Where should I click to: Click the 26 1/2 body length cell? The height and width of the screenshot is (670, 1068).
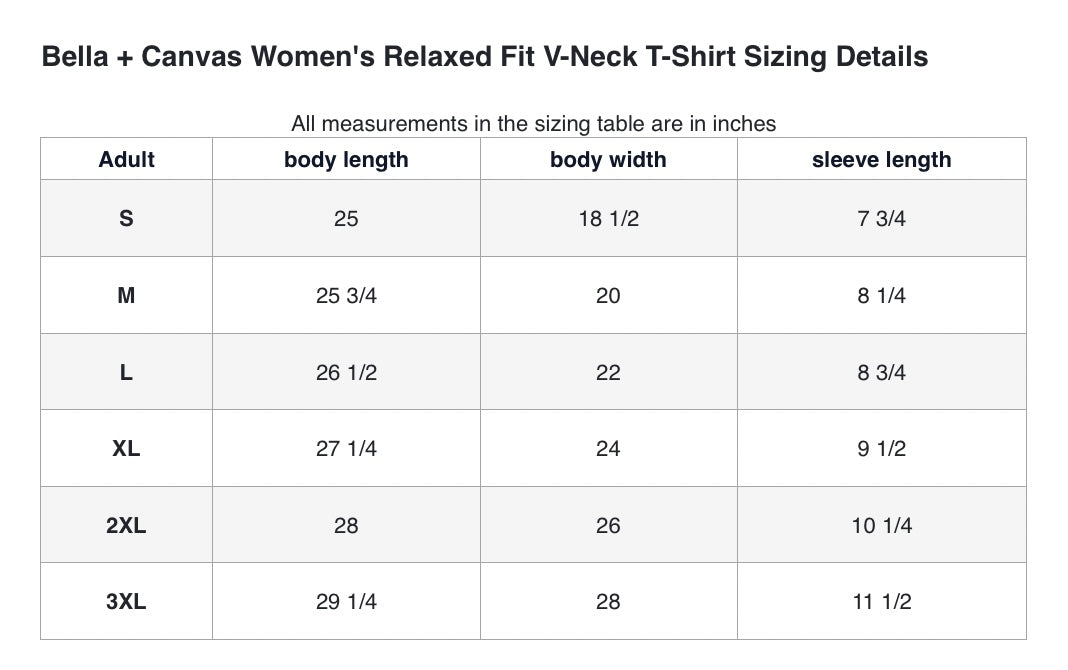click(346, 373)
